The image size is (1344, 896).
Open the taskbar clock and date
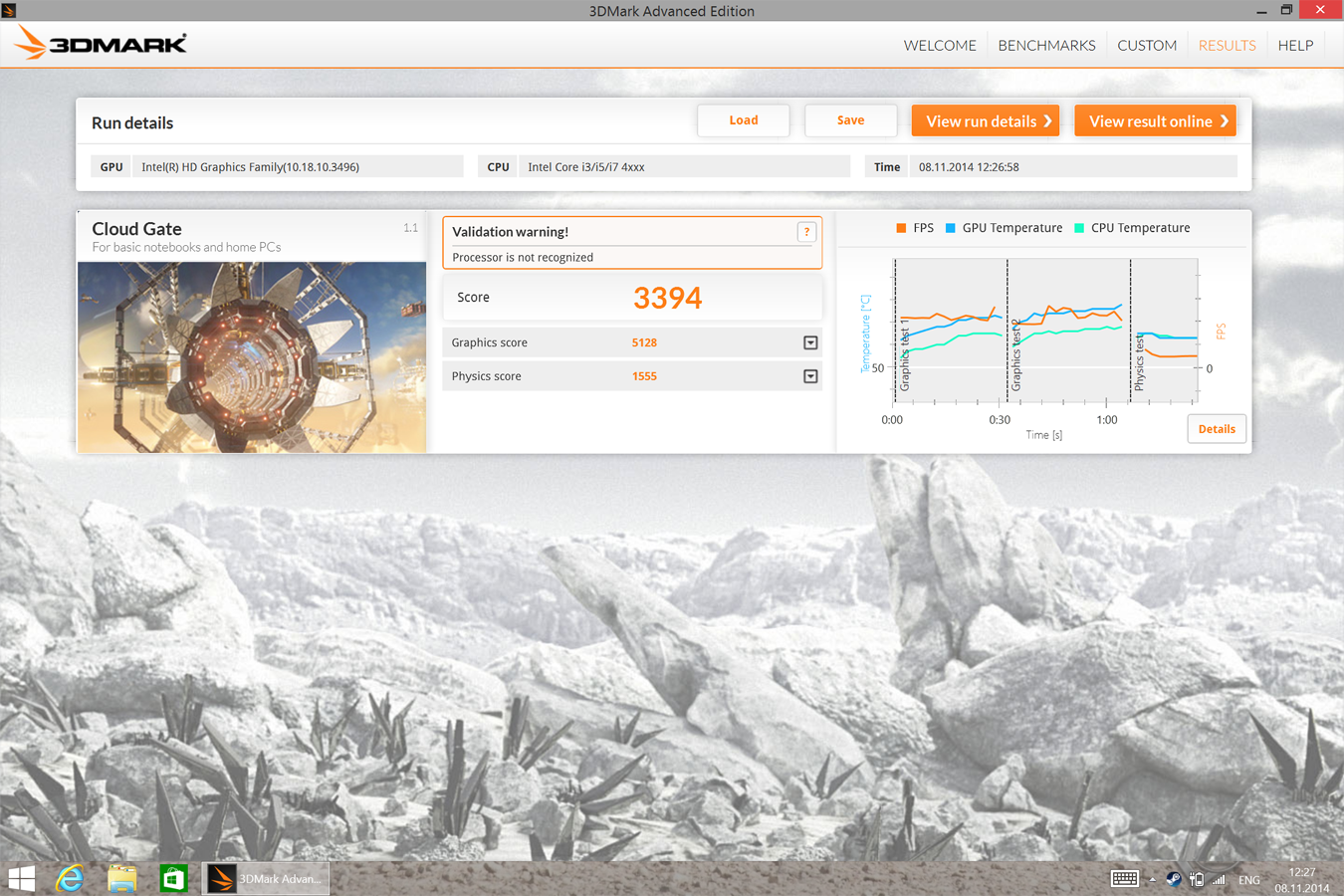coord(1301,880)
